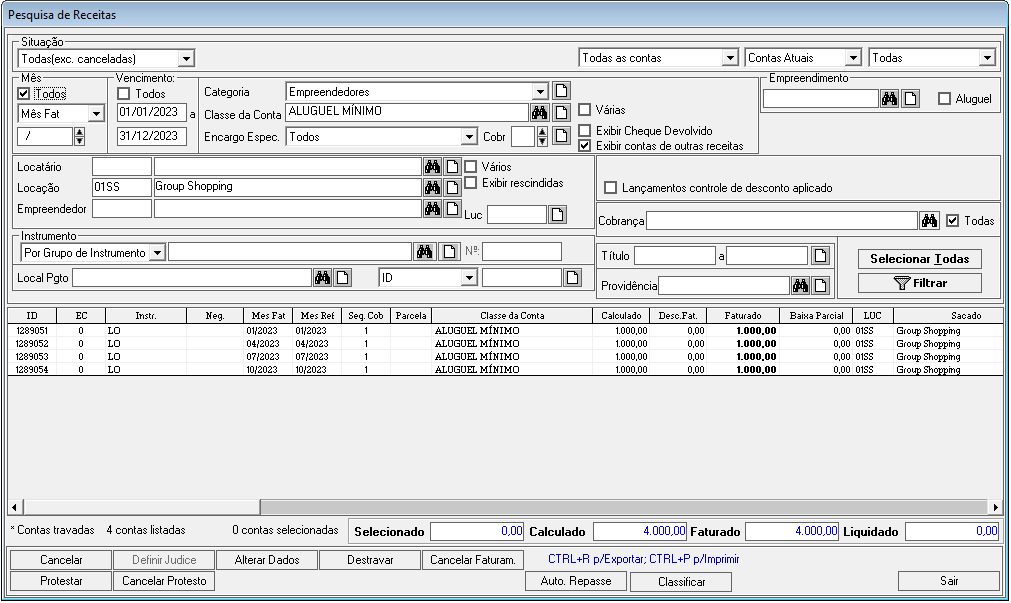The image size is (1011, 603).
Task: Open the Todas as contas dropdown
Action: 731,59
